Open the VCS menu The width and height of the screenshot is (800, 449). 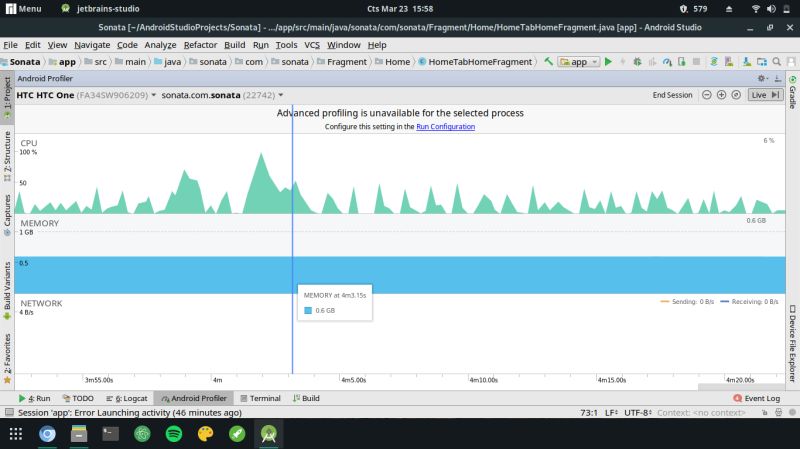tap(312, 45)
